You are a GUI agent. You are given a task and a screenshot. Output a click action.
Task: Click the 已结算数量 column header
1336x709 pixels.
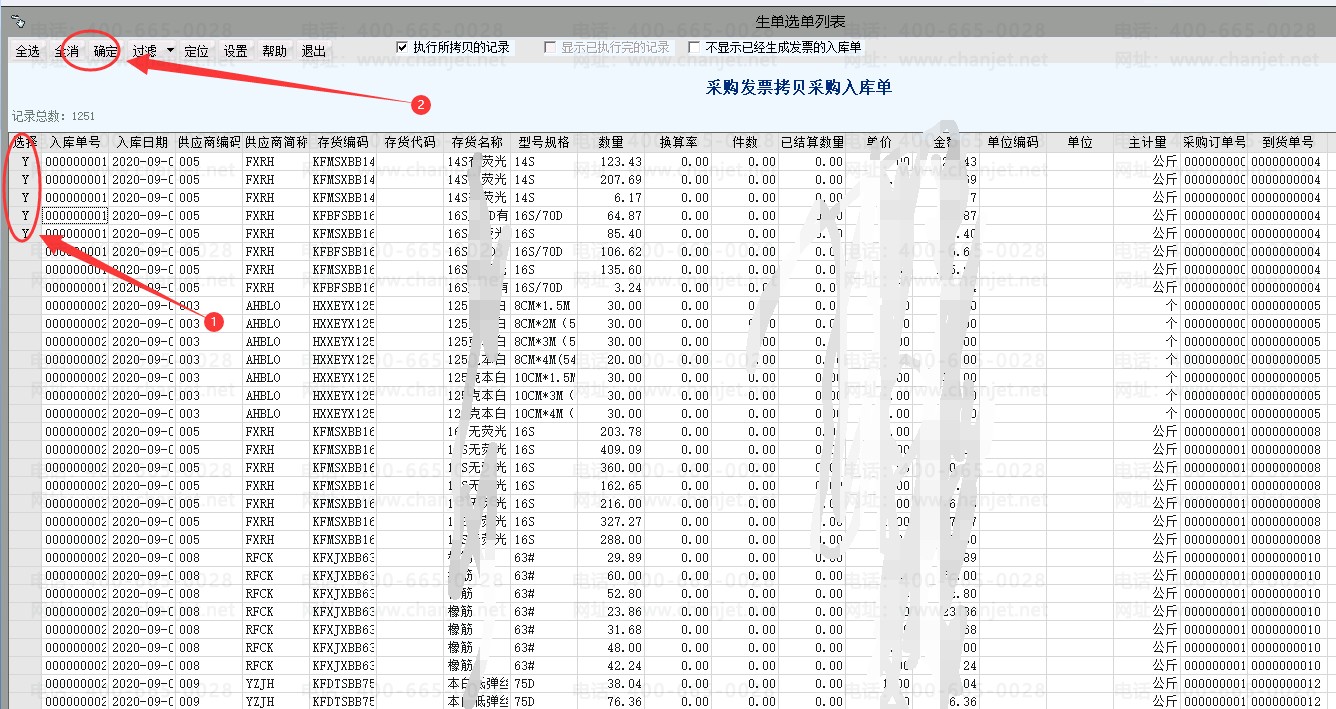[x=812, y=143]
